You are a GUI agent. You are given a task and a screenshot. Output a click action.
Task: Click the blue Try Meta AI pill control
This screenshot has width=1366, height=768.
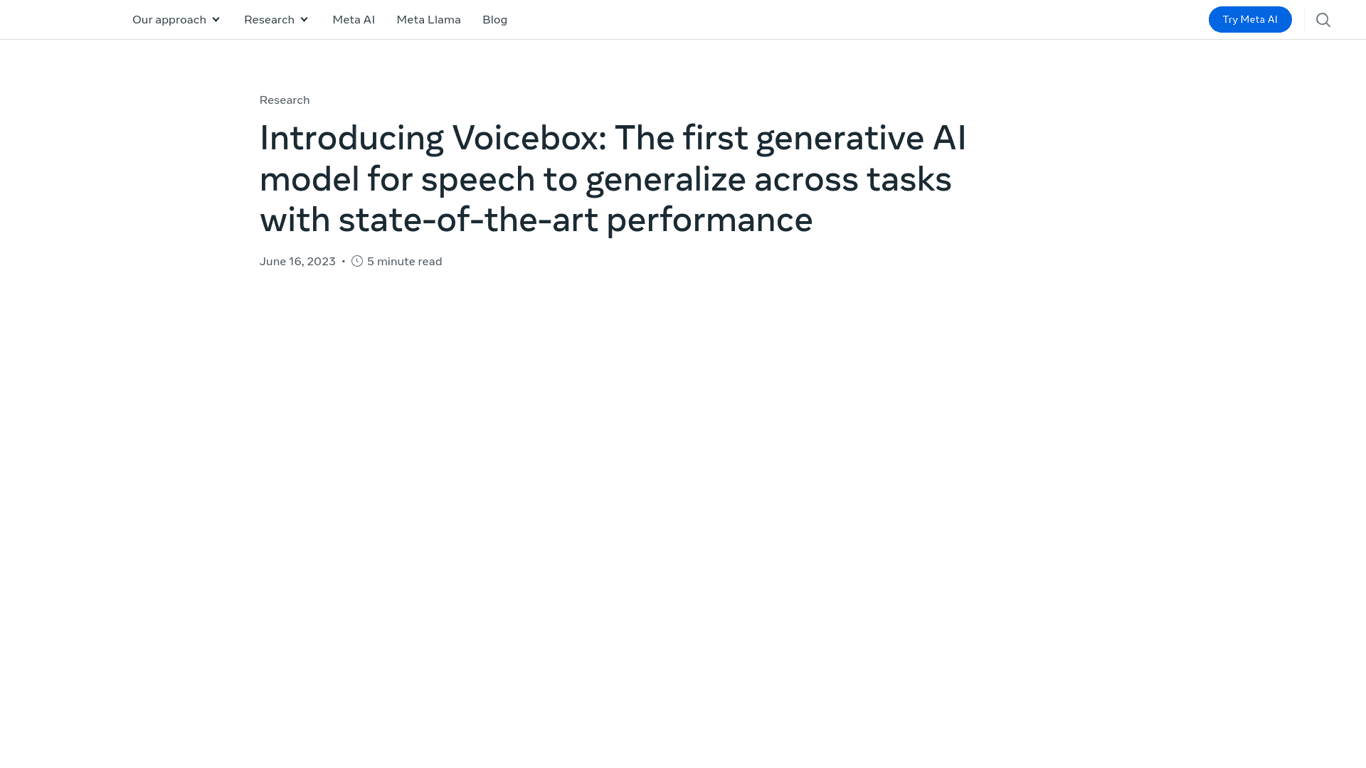click(x=1249, y=19)
